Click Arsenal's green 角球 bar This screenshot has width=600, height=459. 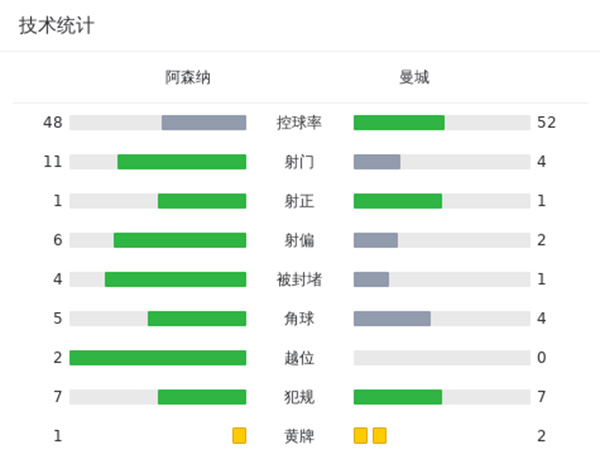point(197,319)
